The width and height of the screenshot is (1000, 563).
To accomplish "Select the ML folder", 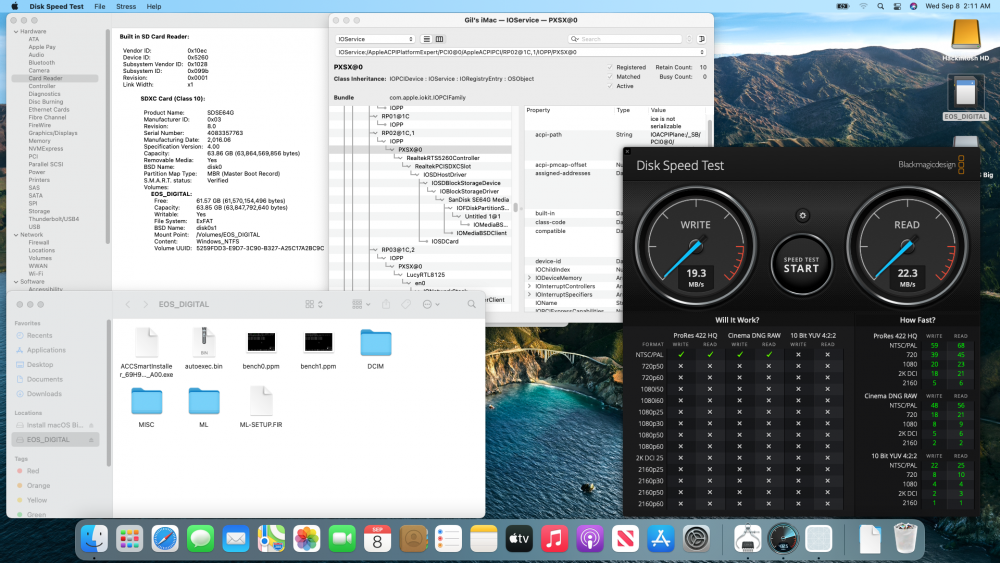I will point(203,407).
